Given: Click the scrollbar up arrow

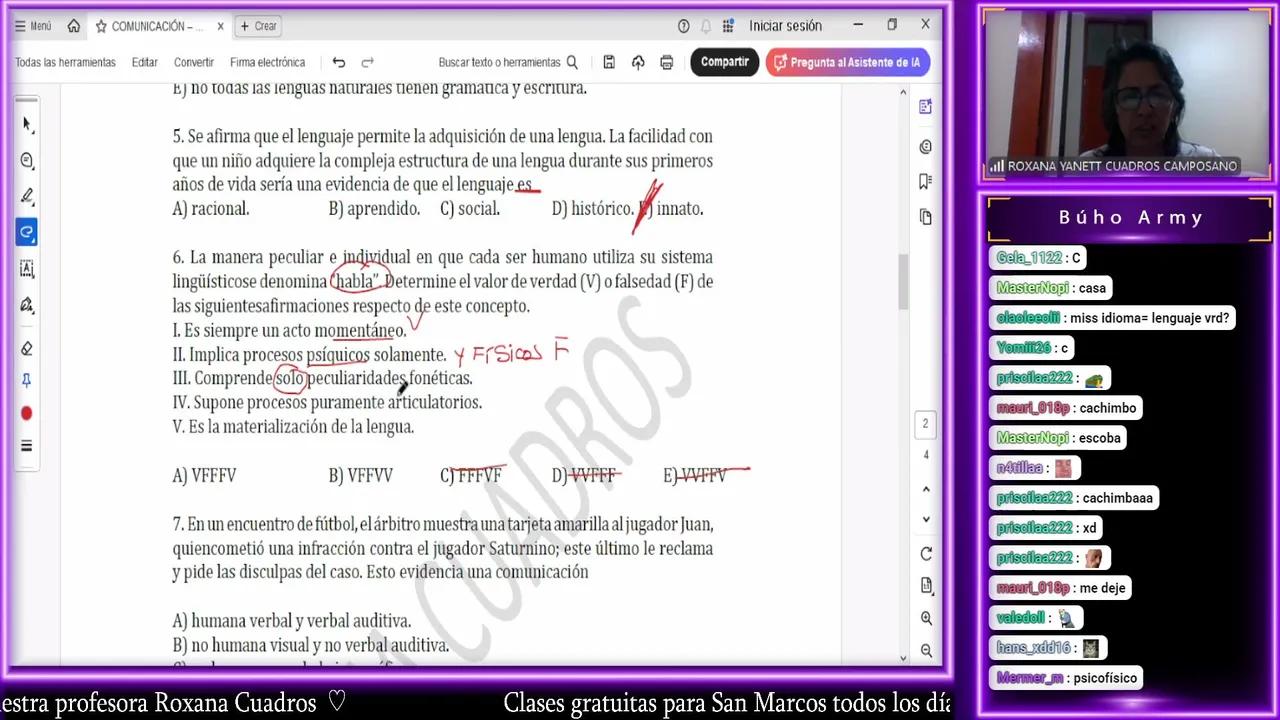Looking at the screenshot, I should point(903,93).
